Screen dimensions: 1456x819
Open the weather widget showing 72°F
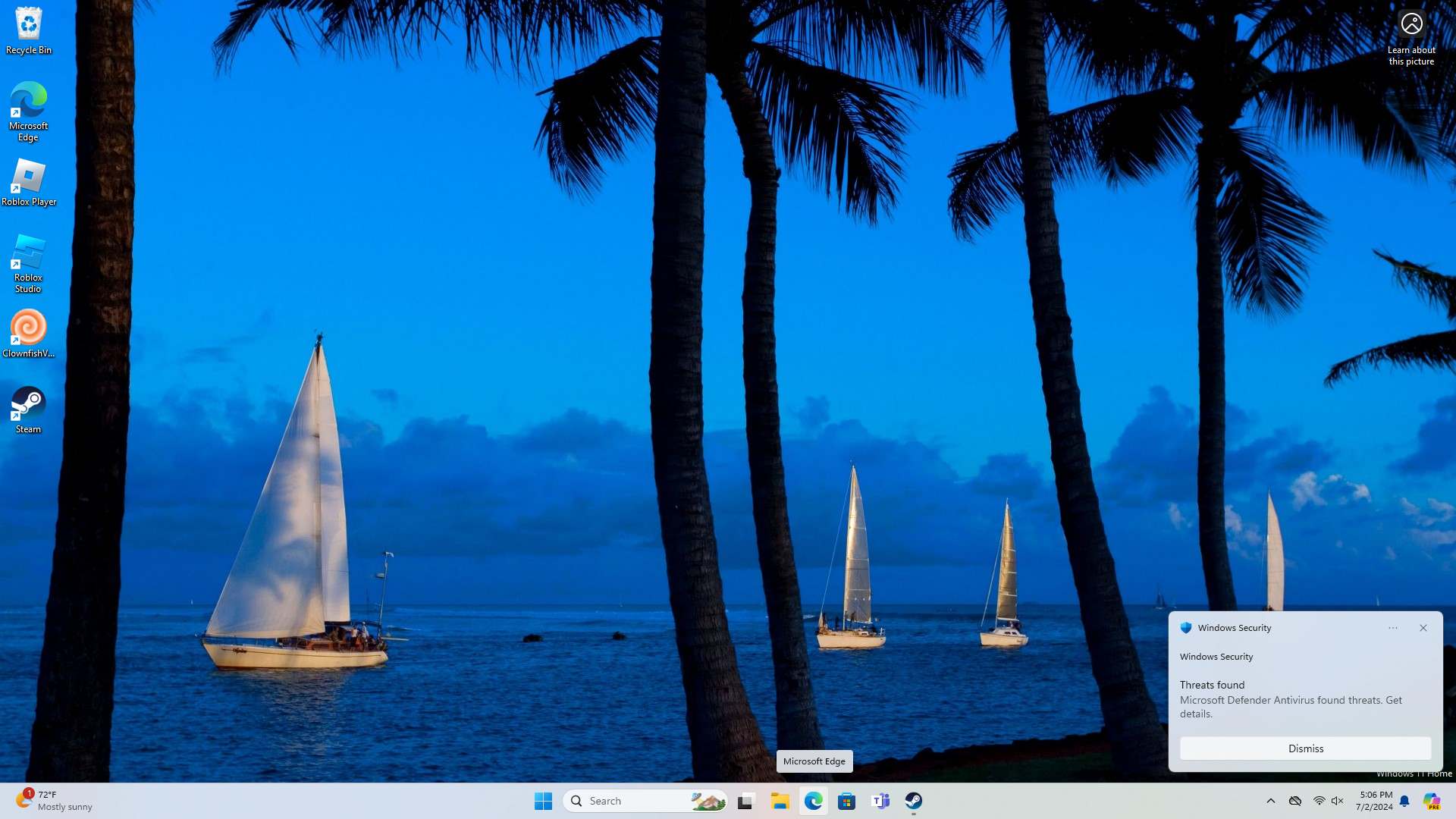[x=53, y=801]
